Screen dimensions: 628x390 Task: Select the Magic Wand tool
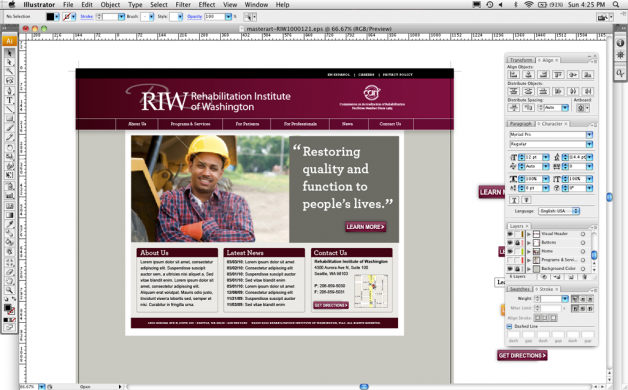coord(10,71)
